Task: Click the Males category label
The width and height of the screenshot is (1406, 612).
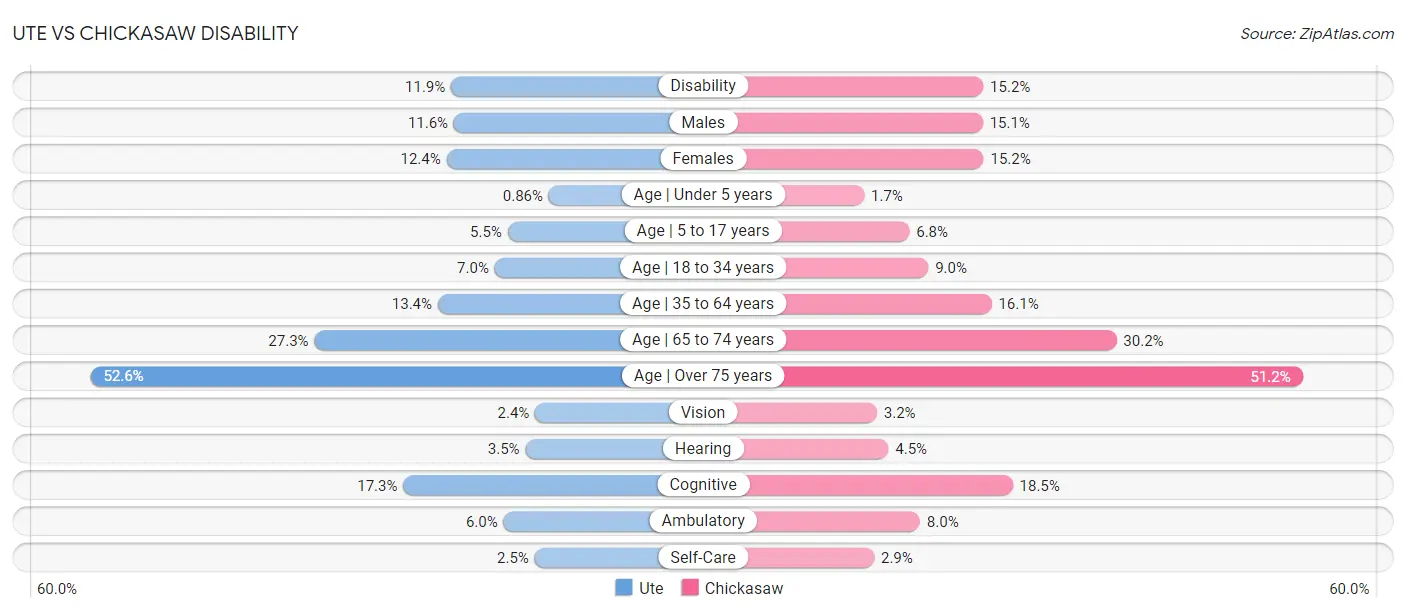Action: point(703,122)
